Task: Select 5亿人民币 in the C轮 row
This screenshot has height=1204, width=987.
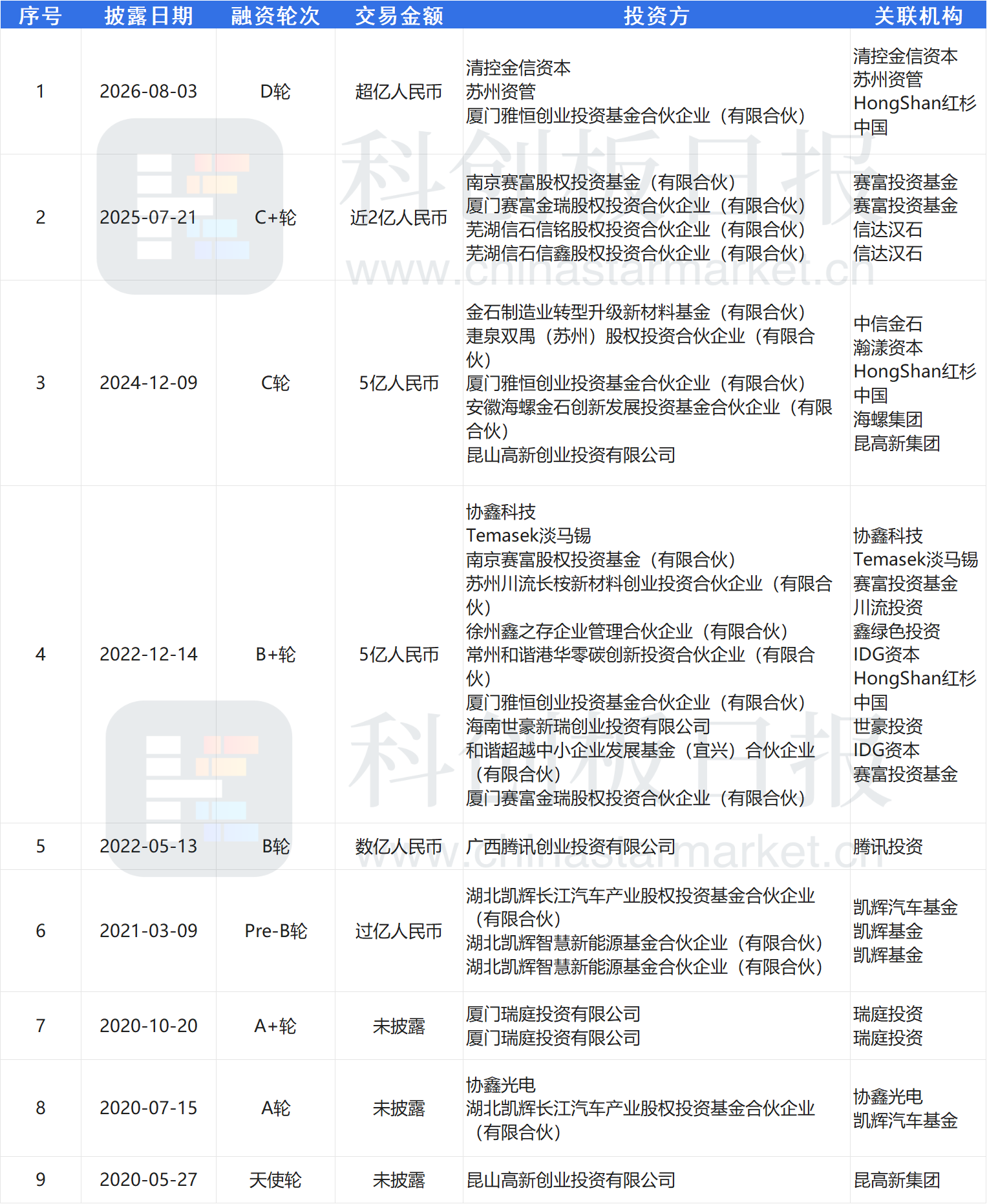Action: (x=399, y=383)
